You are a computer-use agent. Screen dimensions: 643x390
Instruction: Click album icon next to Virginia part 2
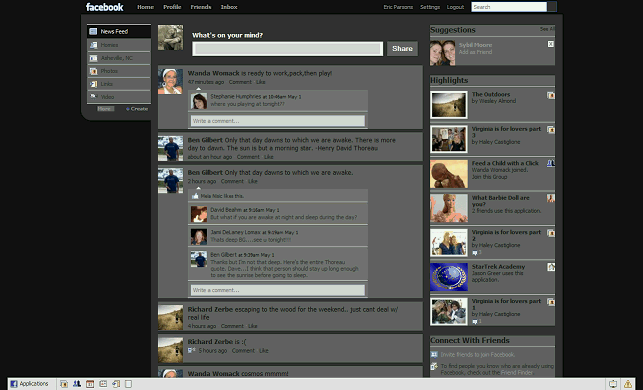(551, 233)
